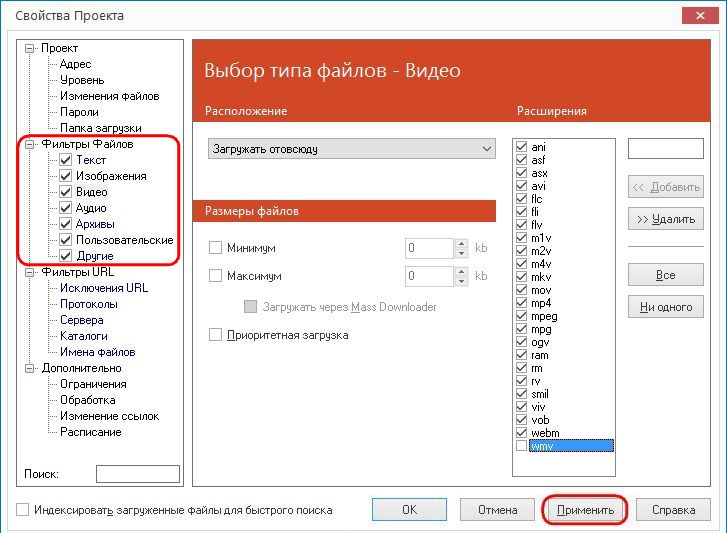Uncheck the webm extension checkbox
The height and width of the screenshot is (533, 727).
tap(522, 433)
